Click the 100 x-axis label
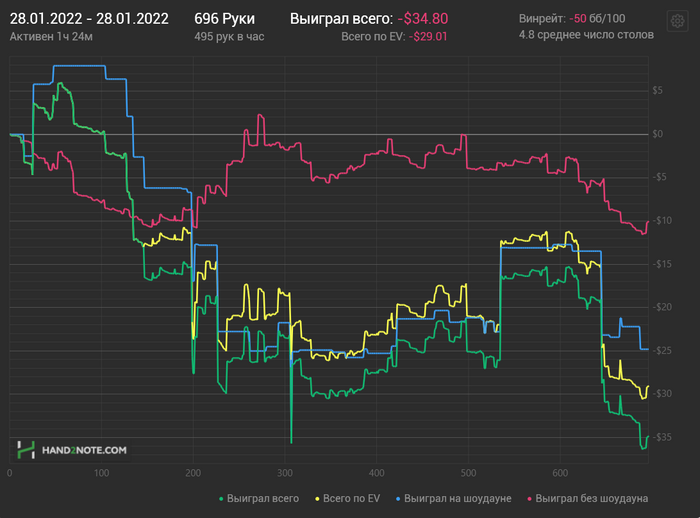Image resolution: width=700 pixels, height=518 pixels. point(101,473)
